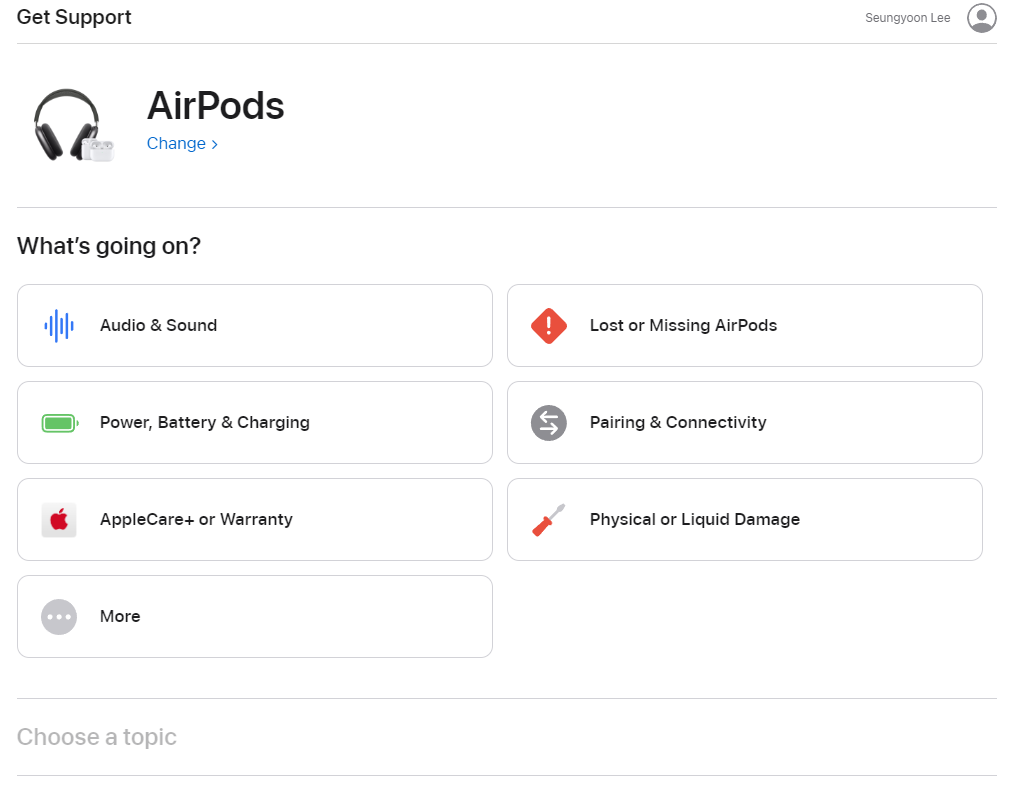Click the AirPods product title

coord(215,105)
